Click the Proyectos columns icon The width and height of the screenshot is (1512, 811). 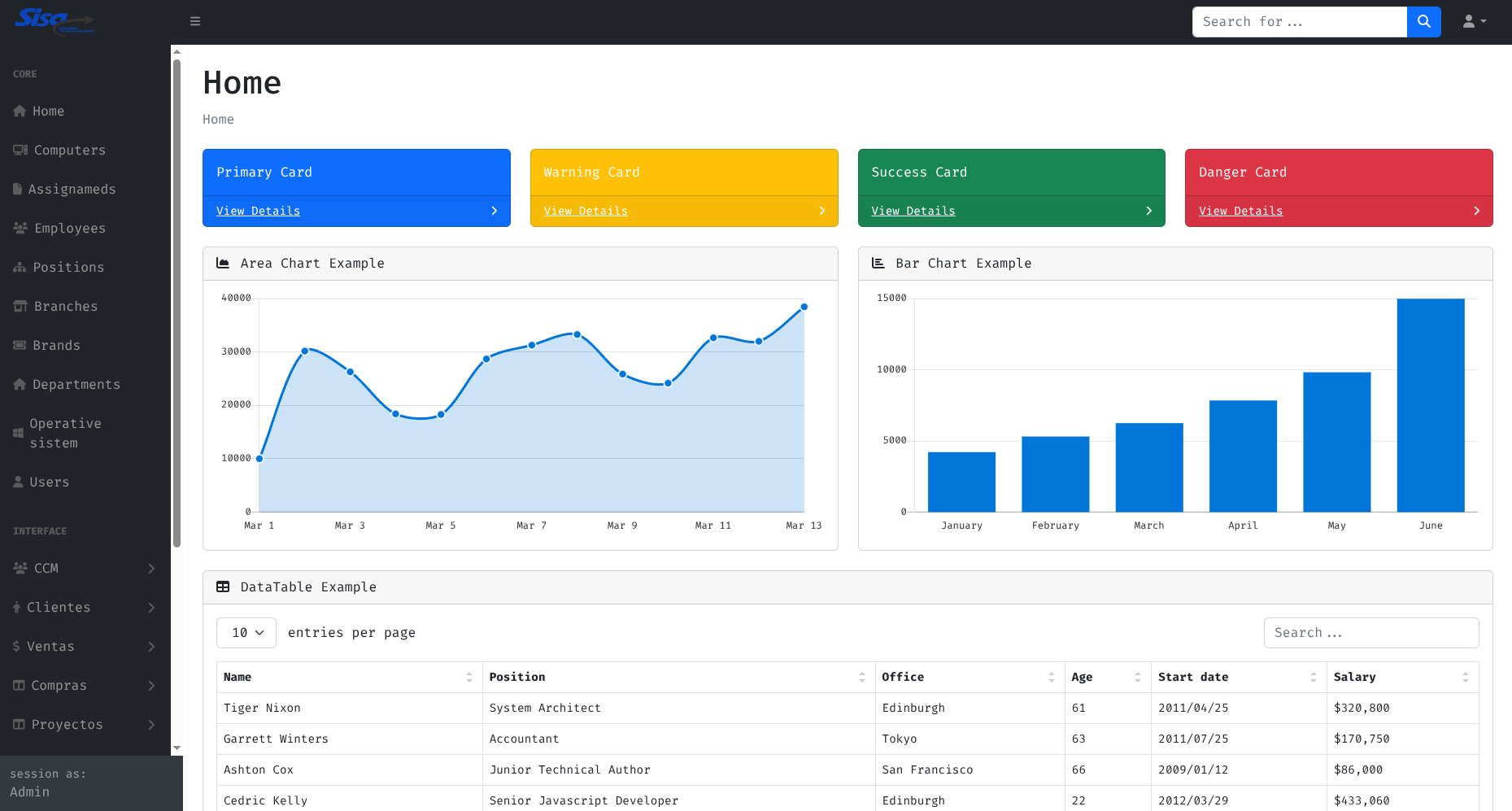pyautogui.click(x=19, y=725)
